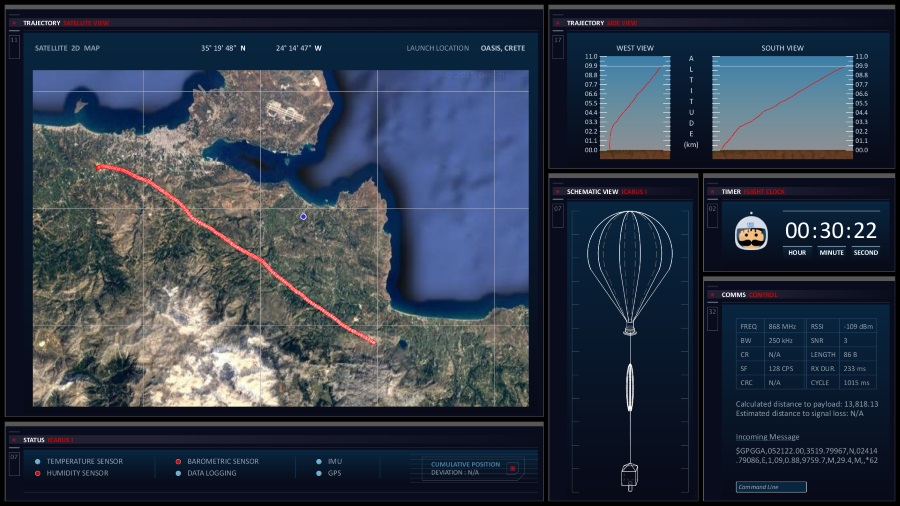Click the Incoming Message underlined heading
The width and height of the screenshot is (900, 506).
point(767,437)
